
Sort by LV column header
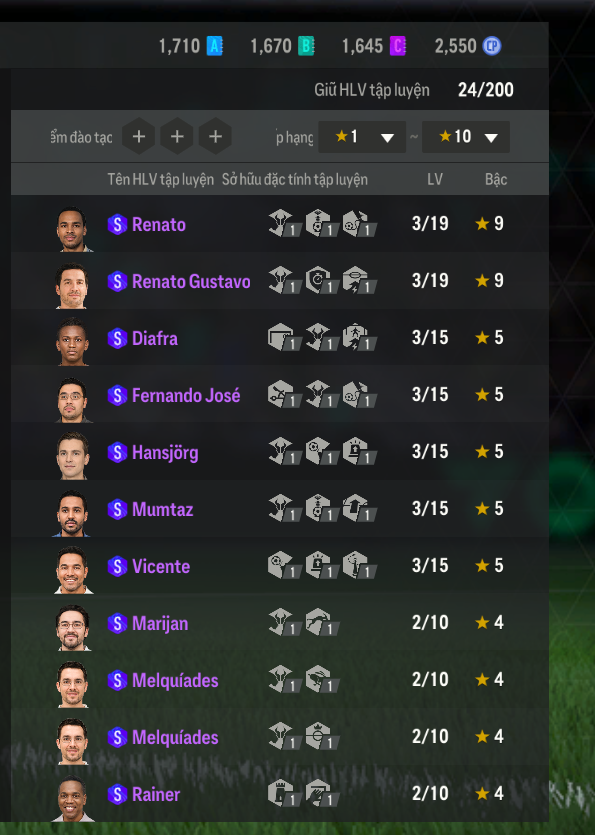tap(435, 179)
